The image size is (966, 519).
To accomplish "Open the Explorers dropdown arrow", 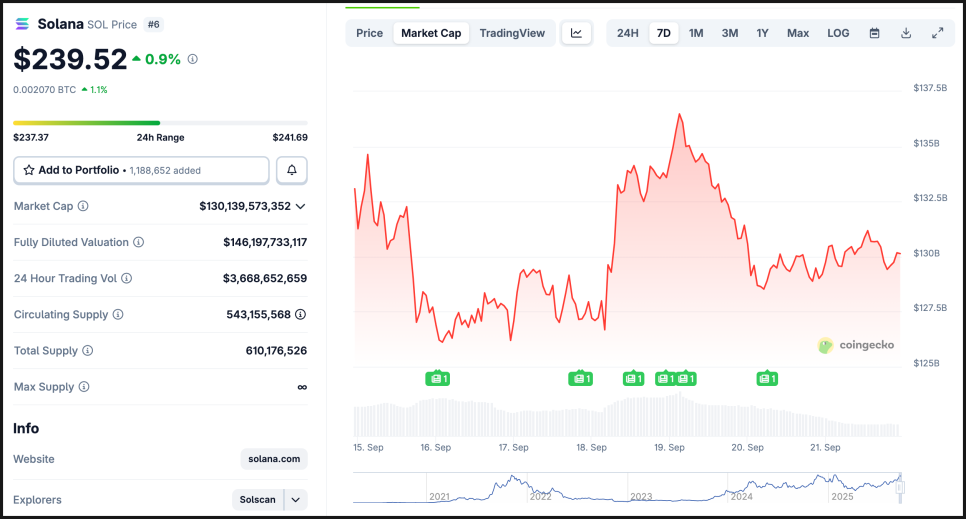I will [296, 500].
